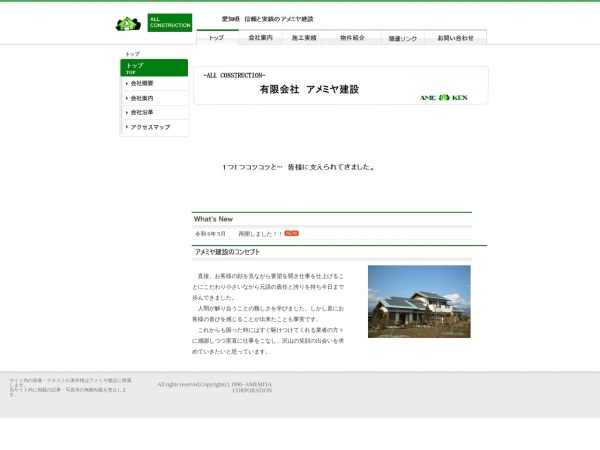The height and width of the screenshot is (450, 600).
Task: Click the トップ breadcrumb text
Action: (x=132, y=54)
